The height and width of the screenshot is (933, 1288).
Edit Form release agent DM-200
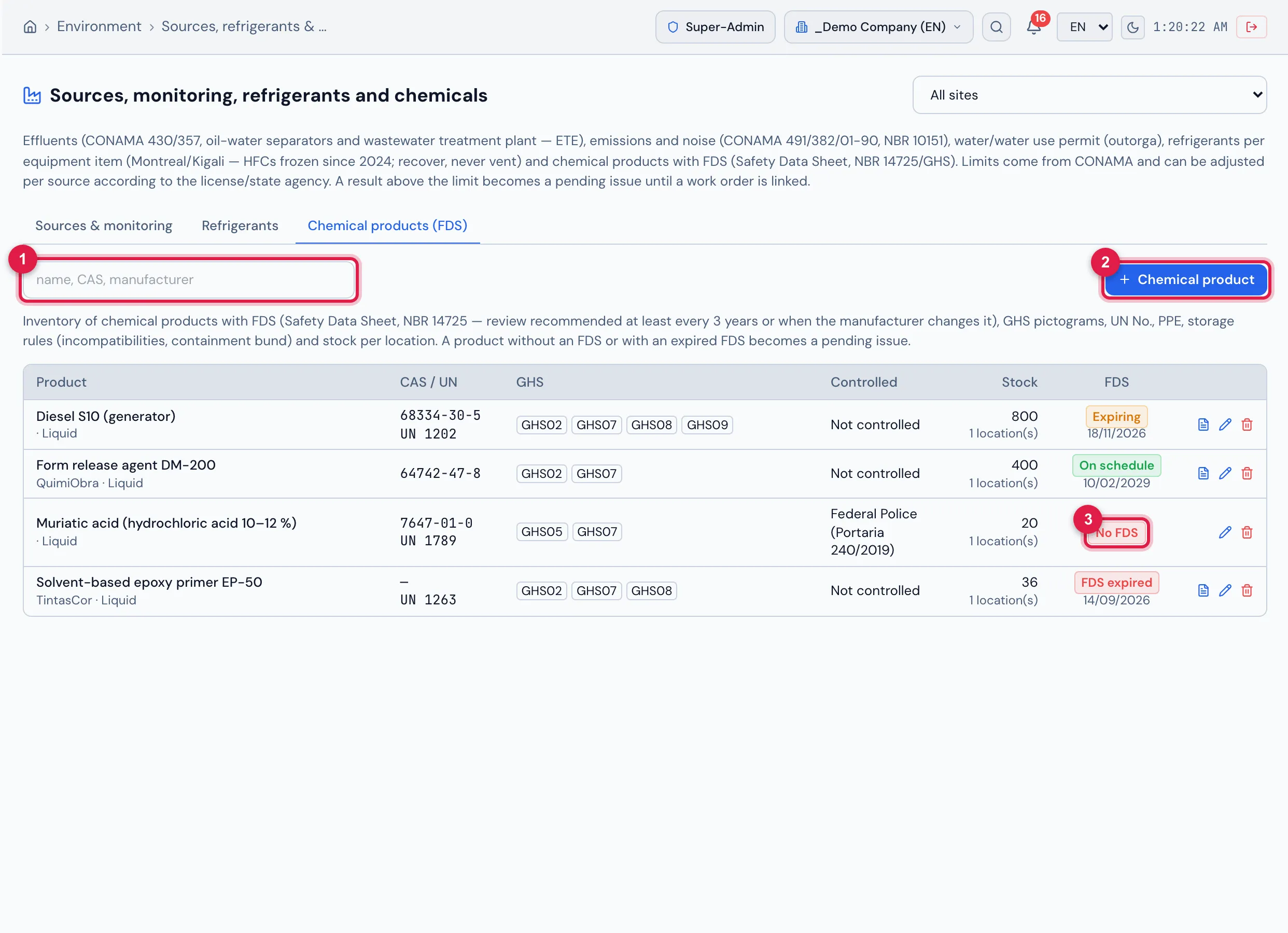pos(1225,474)
